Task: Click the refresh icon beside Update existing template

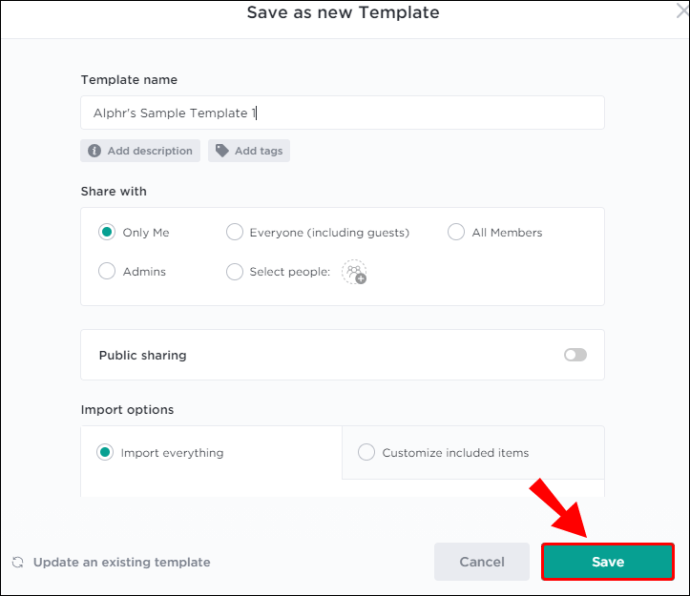Action: (x=18, y=562)
